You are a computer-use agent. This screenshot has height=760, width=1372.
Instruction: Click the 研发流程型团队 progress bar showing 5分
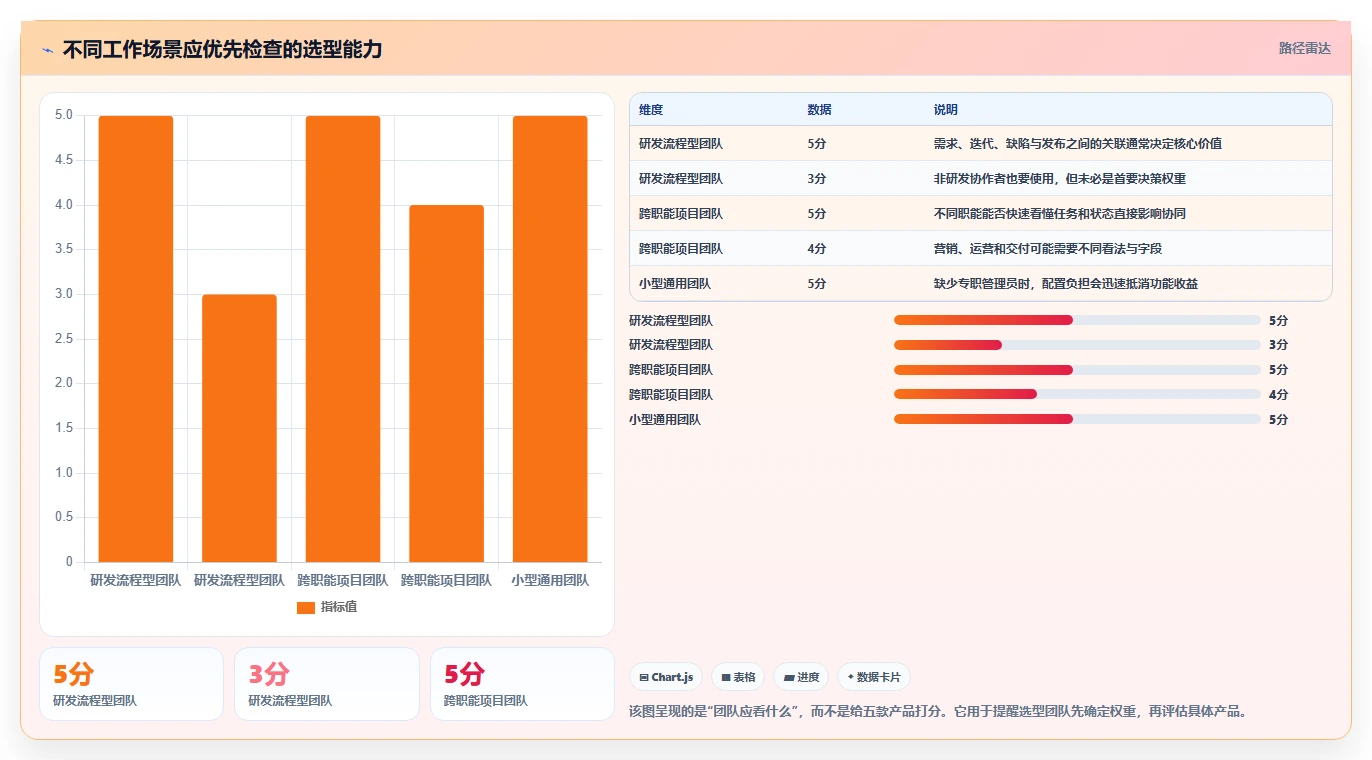click(1077, 320)
